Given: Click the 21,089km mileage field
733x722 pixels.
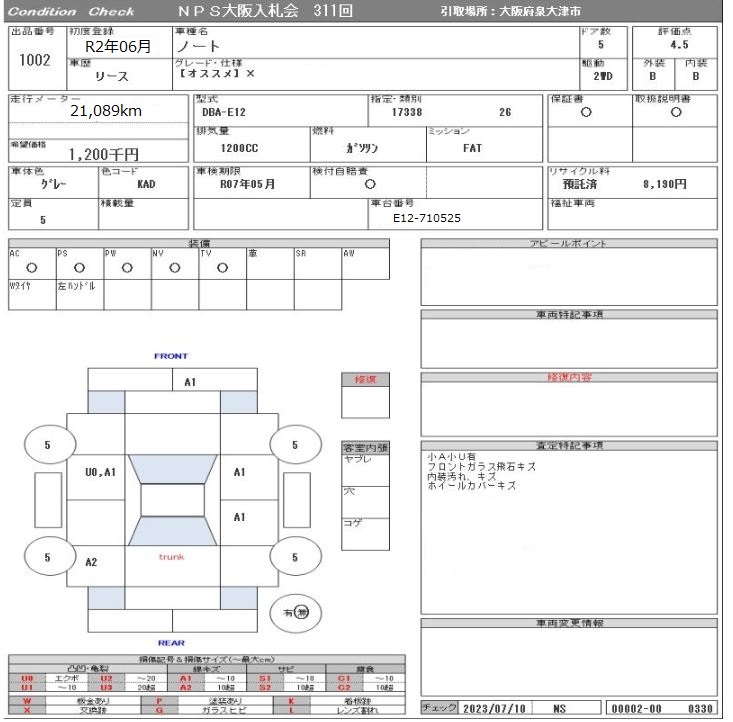Looking at the screenshot, I should 106,112.
